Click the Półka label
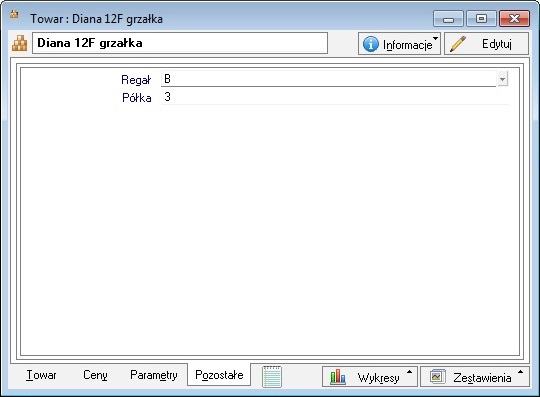 pos(137,98)
